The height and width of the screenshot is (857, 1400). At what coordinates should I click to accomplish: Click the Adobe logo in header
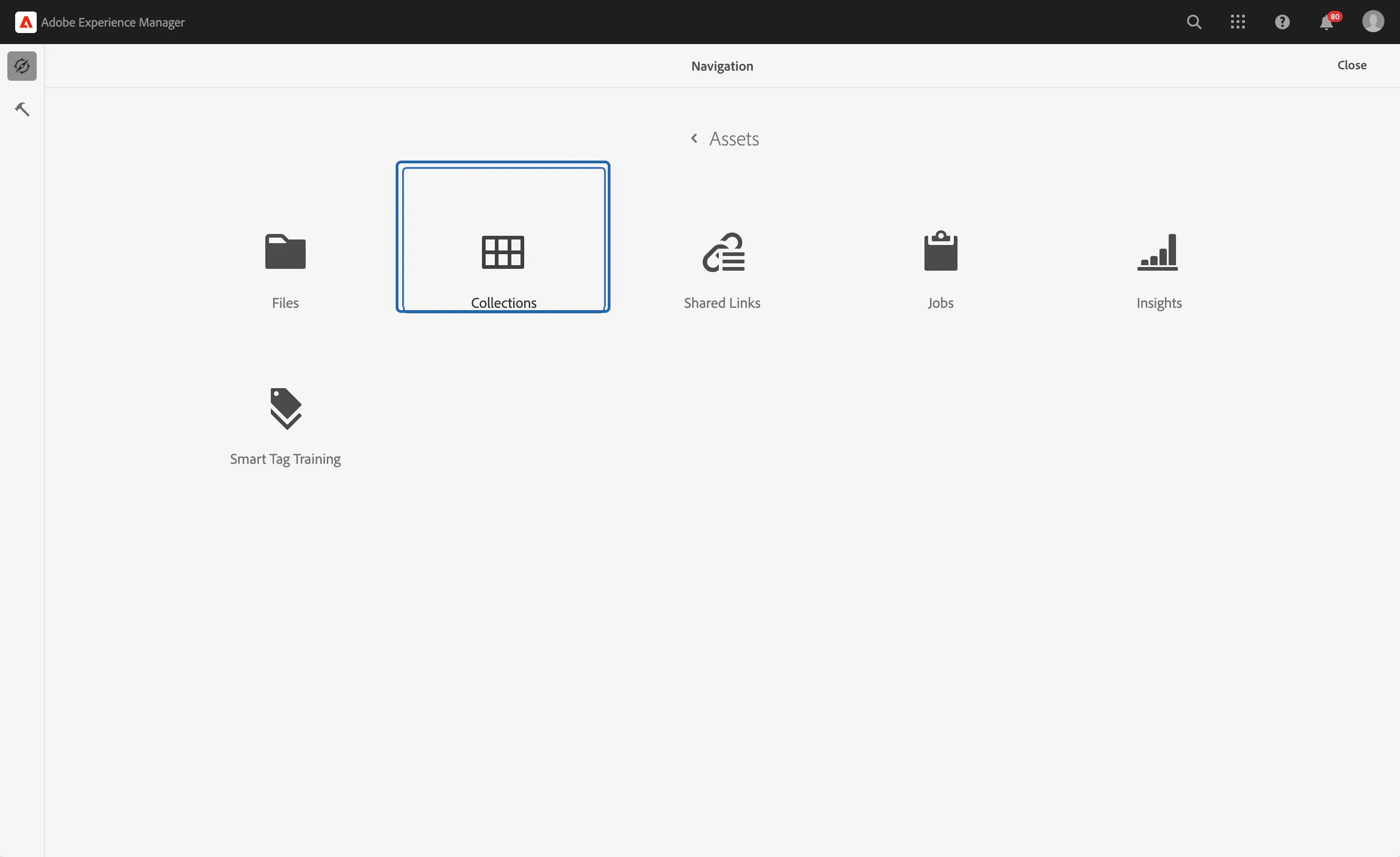point(26,22)
